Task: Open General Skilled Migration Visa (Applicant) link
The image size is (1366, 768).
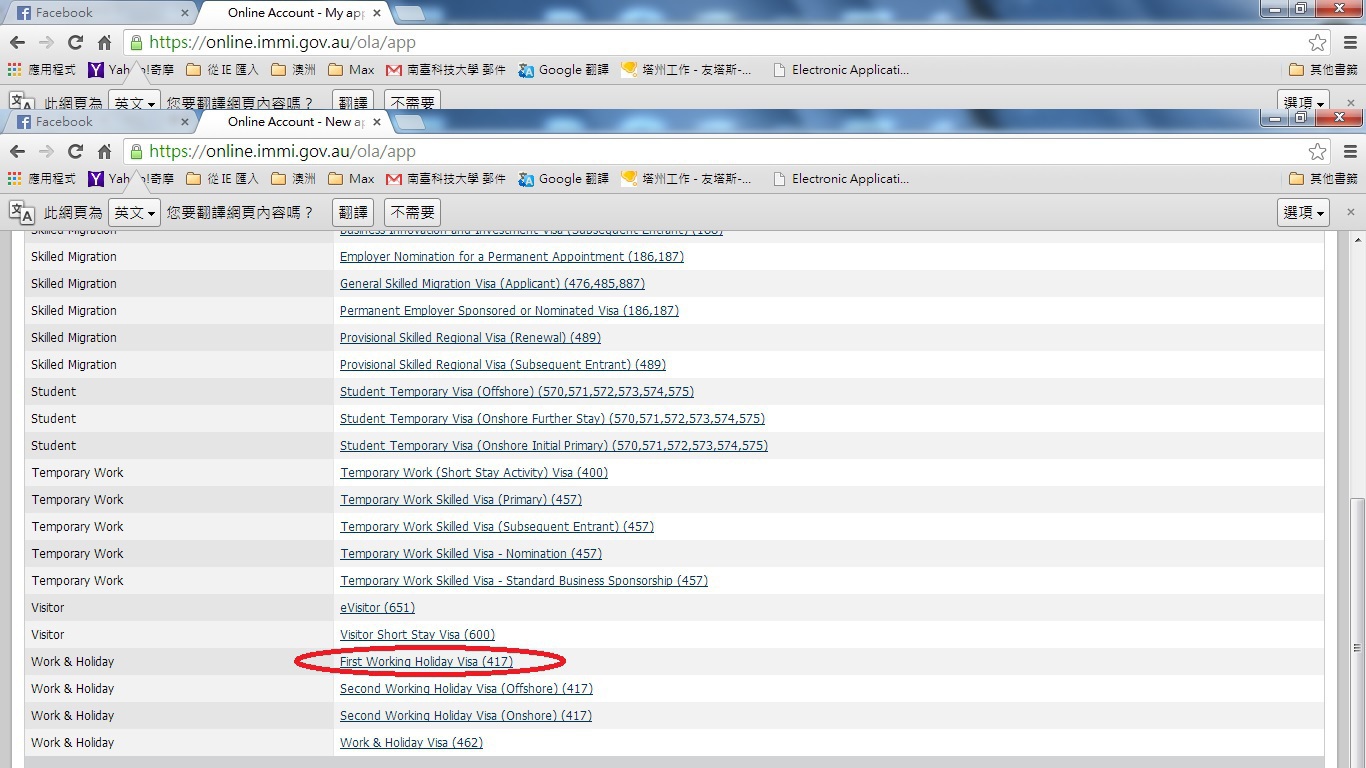Action: coord(492,284)
